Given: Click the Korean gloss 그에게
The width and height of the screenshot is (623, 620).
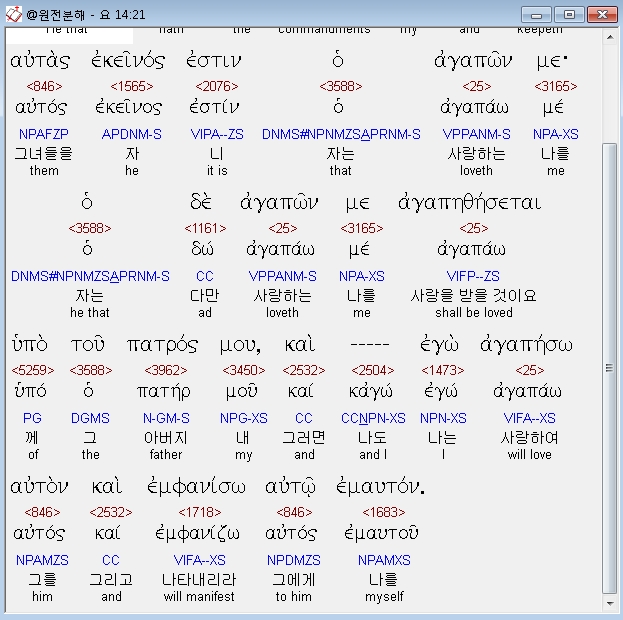Looking at the screenshot, I should click(294, 579).
